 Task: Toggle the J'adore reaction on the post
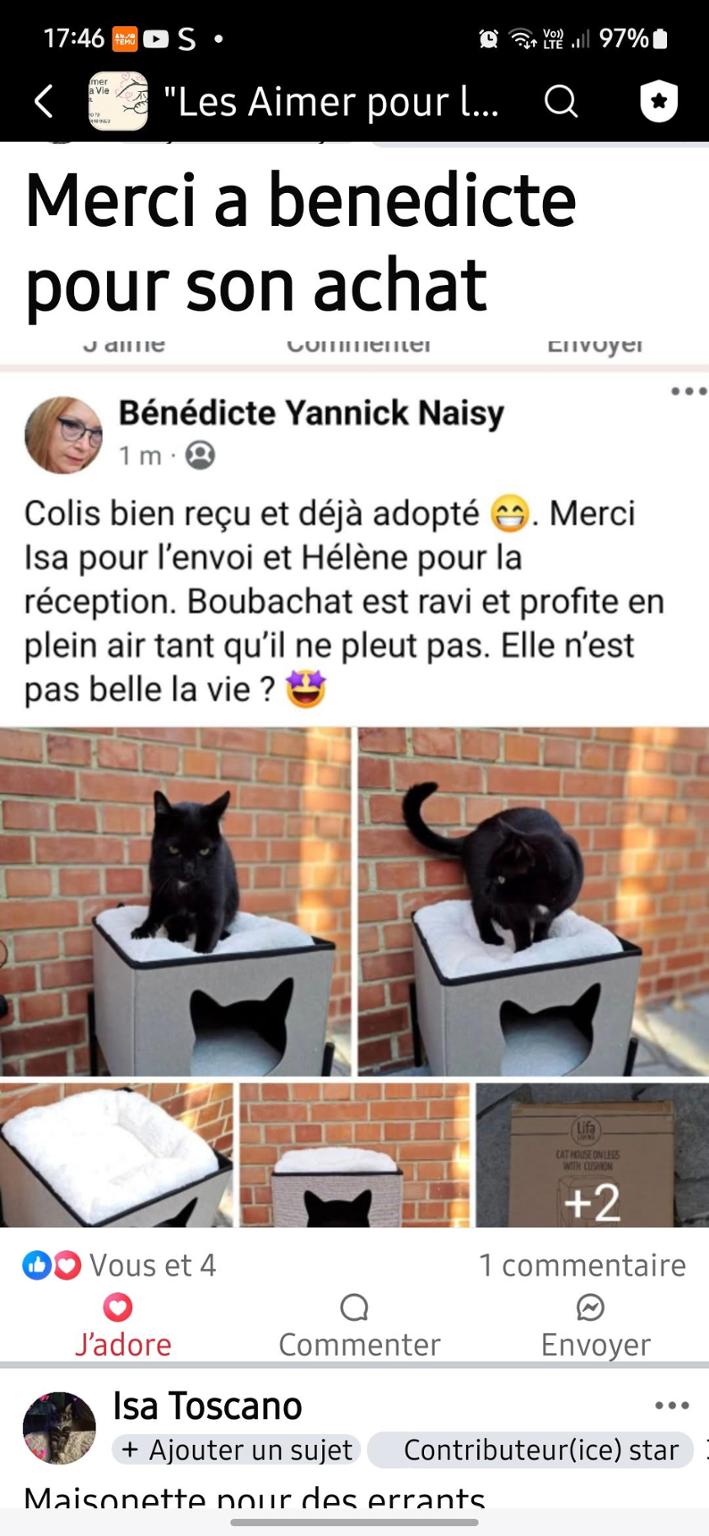(122, 1326)
